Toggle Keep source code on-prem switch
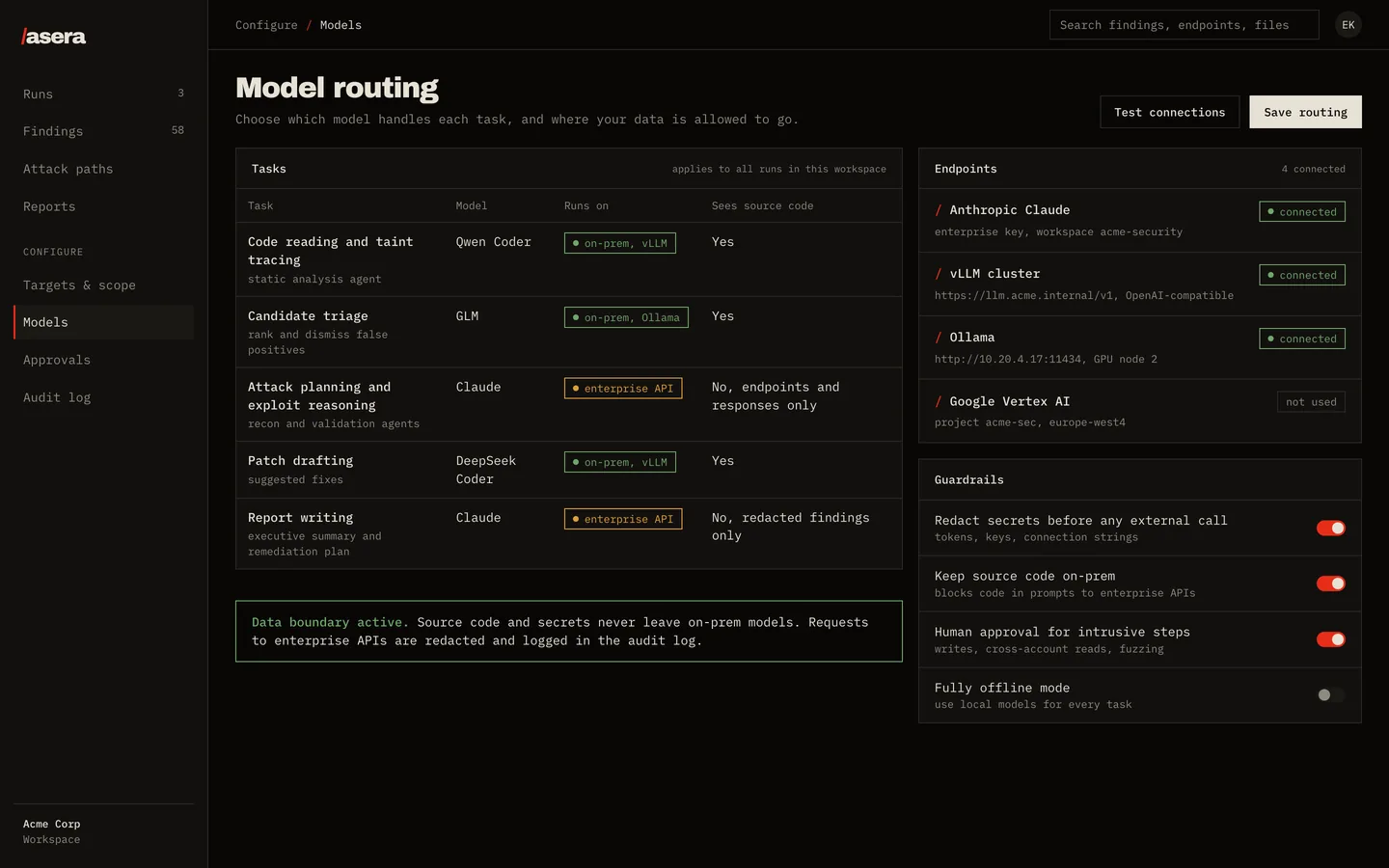 (1331, 583)
